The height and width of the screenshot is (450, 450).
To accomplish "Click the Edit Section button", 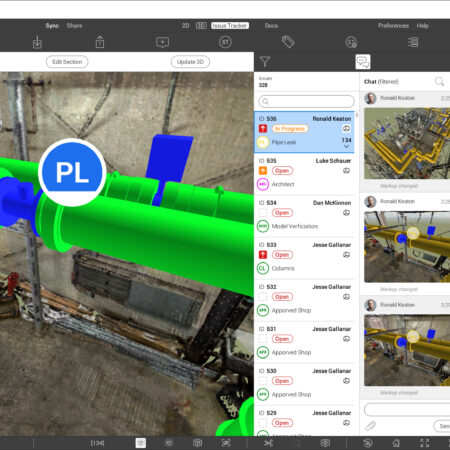I will pyautogui.click(x=67, y=62).
